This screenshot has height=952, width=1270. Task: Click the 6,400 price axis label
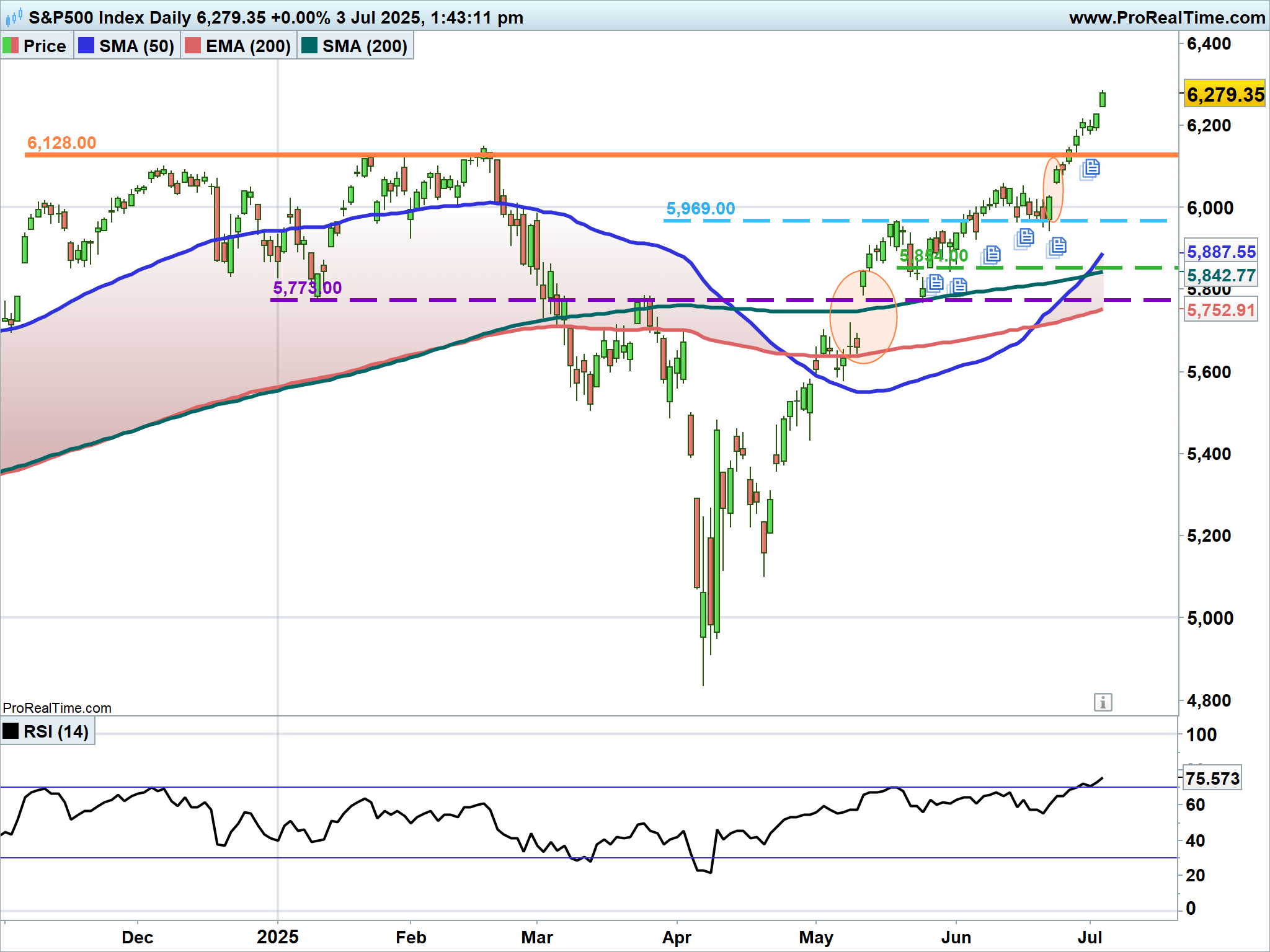1209,44
